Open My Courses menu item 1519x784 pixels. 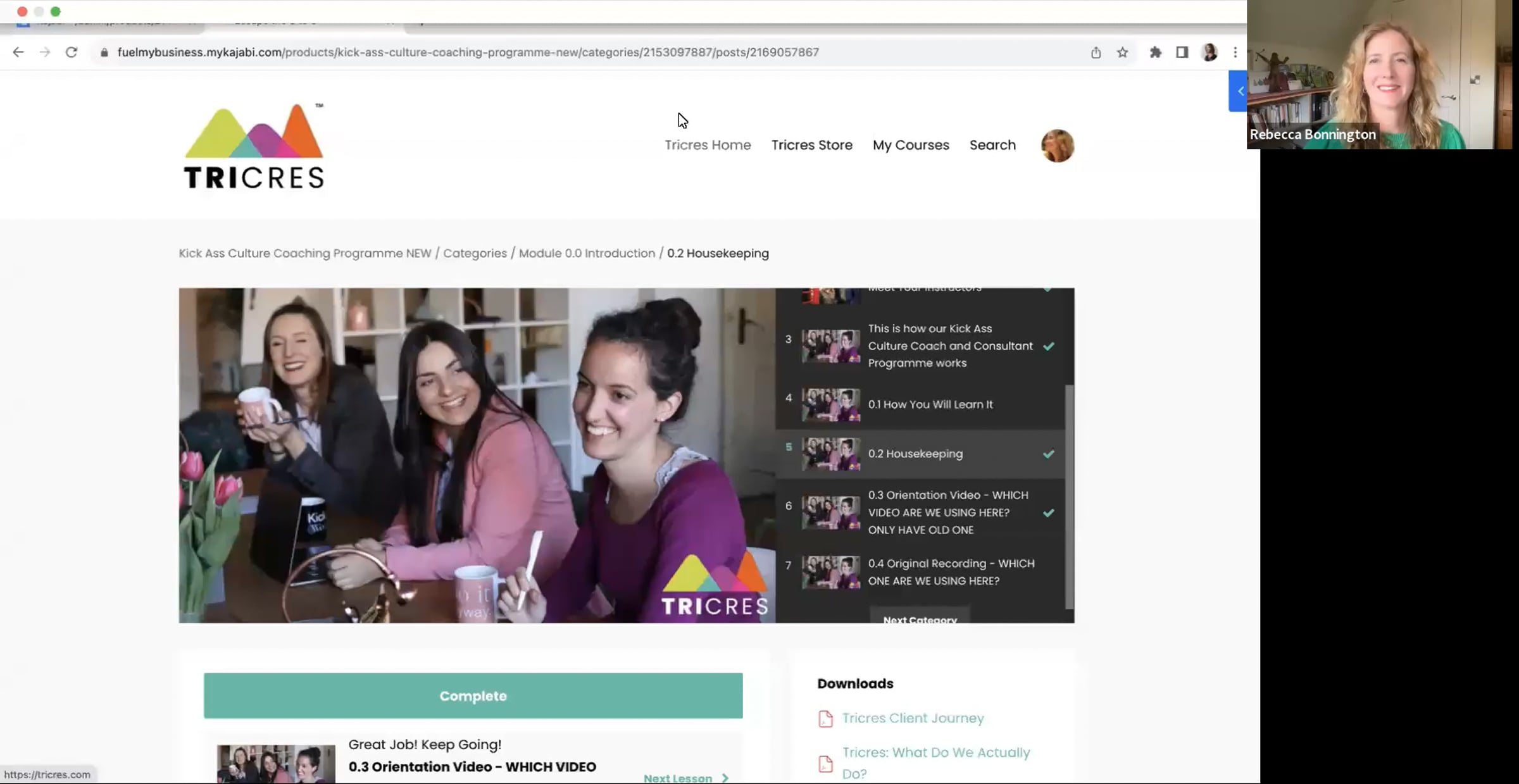coord(911,145)
